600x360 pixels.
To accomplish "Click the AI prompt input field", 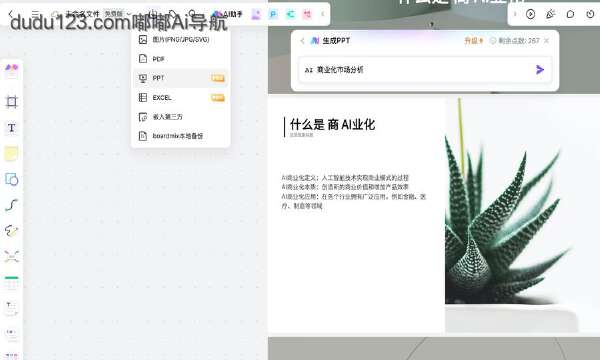I will coord(417,70).
